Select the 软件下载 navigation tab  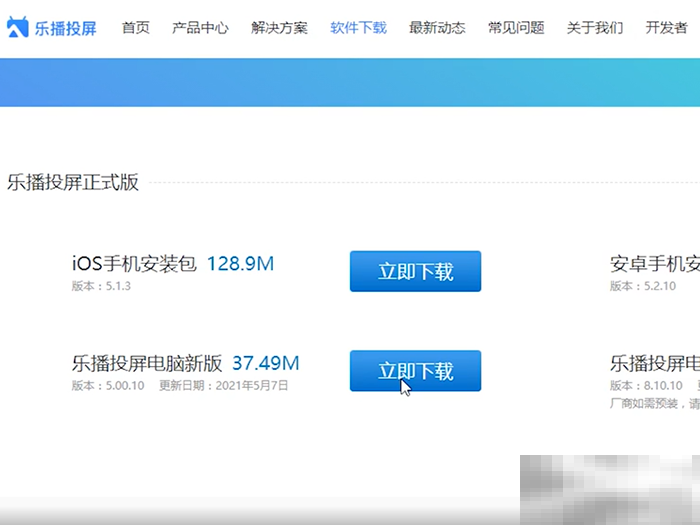pos(358,28)
